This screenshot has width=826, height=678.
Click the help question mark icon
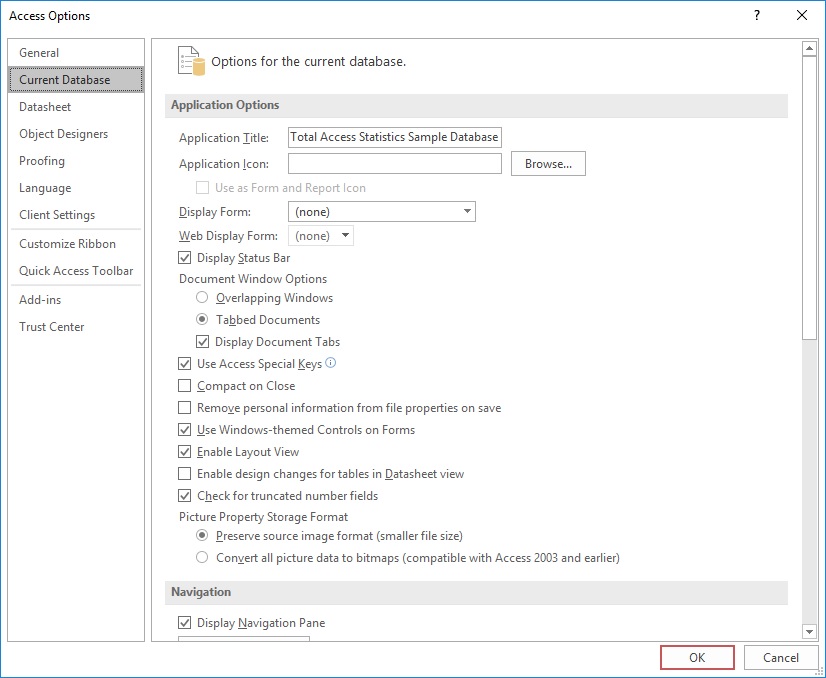tap(757, 15)
